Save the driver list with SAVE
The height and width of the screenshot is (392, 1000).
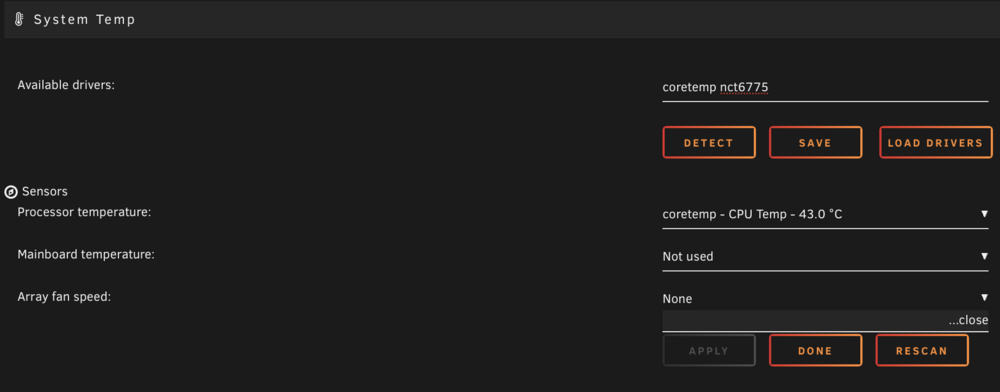click(815, 143)
